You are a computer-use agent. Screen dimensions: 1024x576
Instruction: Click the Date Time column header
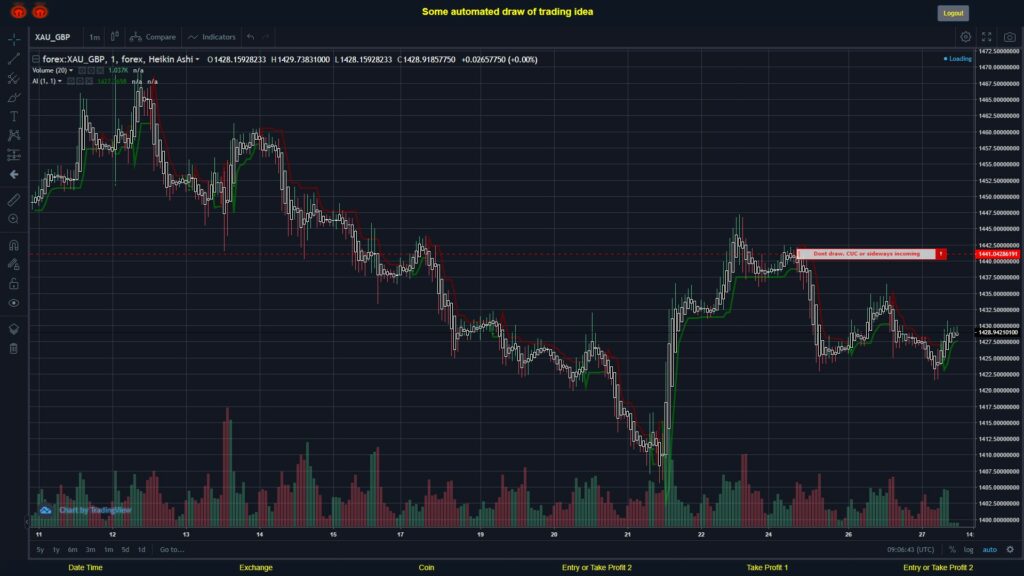pyautogui.click(x=86, y=568)
